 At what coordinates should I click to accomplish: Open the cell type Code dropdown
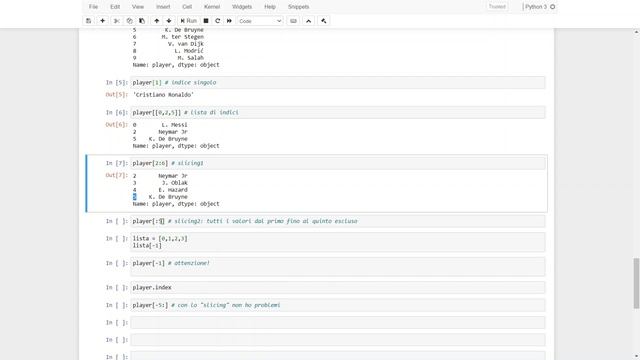[x=260, y=21]
